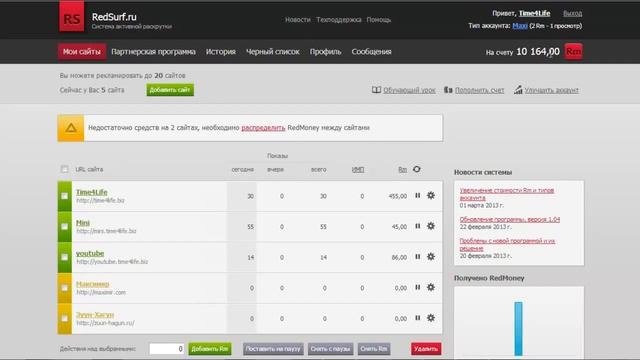
Task: Toggle the select-all sites checkbox
Action: (x=64, y=169)
